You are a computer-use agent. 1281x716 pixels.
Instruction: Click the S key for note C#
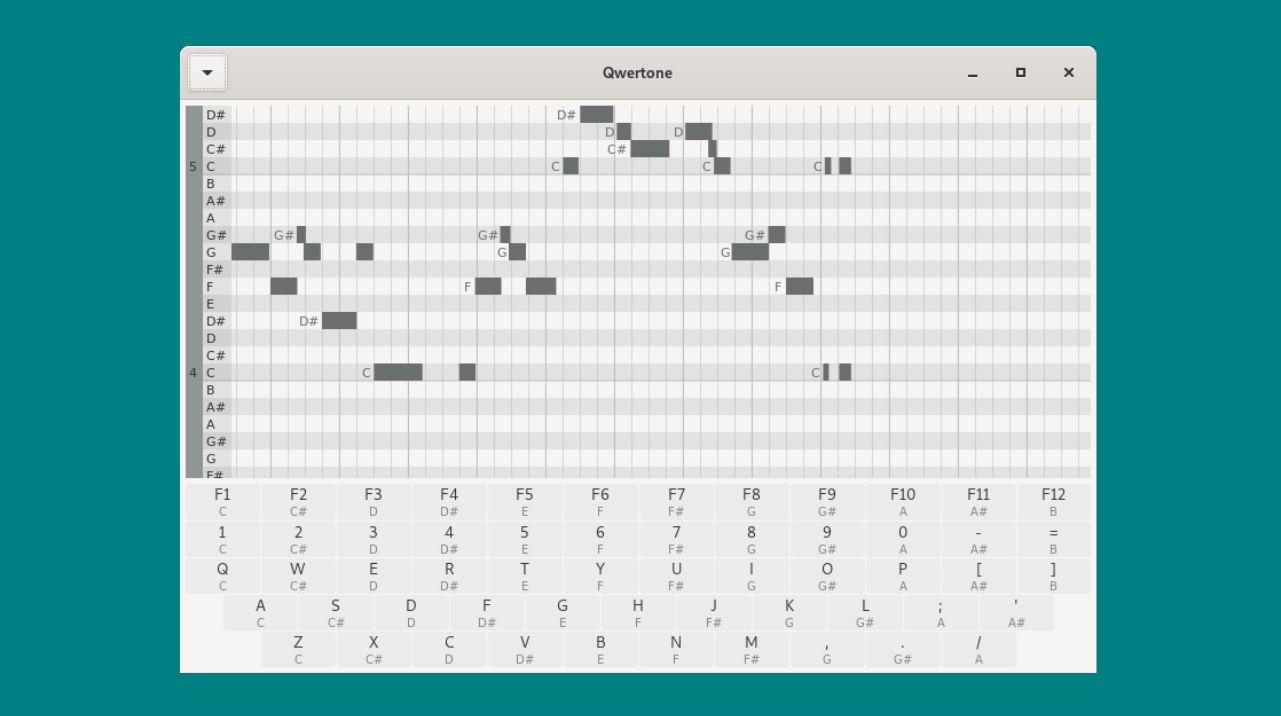[x=335, y=613]
